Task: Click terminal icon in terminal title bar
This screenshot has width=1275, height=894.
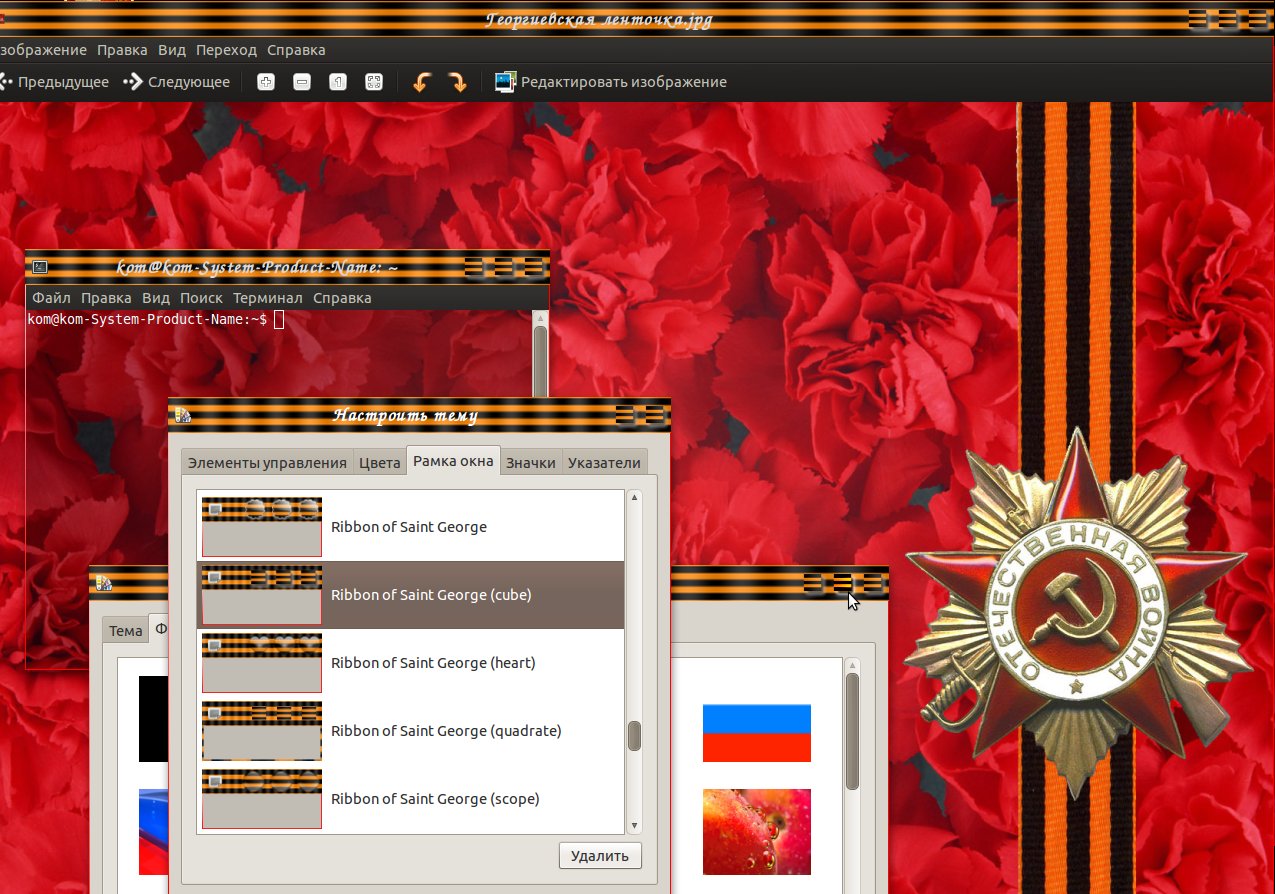Action: (x=39, y=267)
